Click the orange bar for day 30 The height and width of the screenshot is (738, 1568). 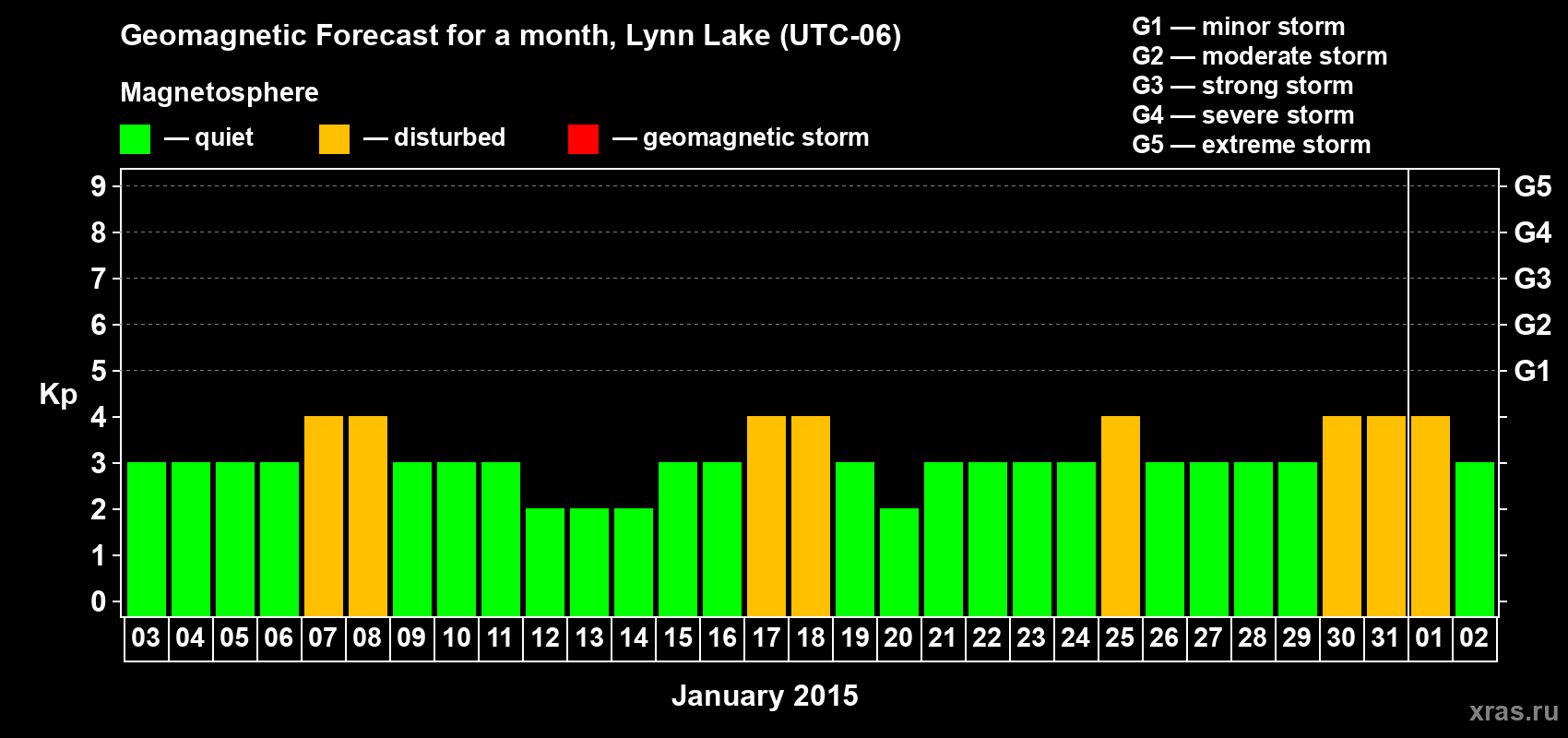click(1342, 516)
